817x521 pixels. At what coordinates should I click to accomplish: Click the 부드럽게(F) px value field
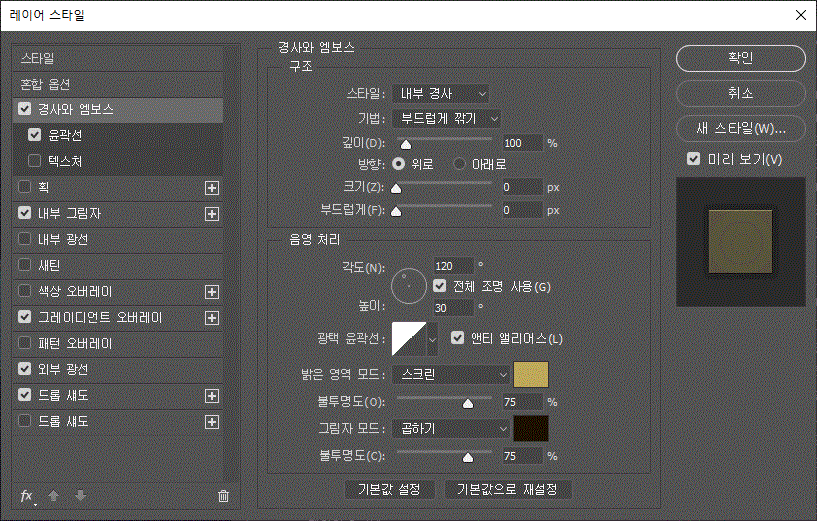click(523, 210)
